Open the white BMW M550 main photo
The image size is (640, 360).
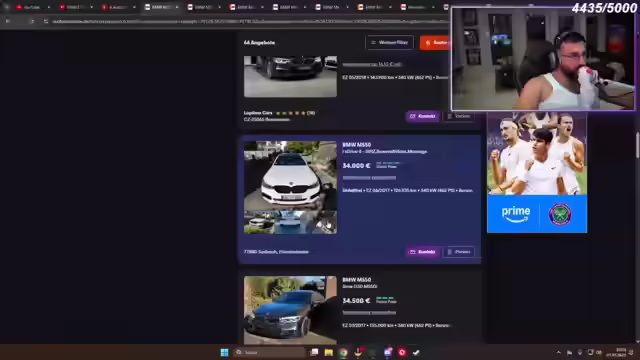[x=290, y=176]
